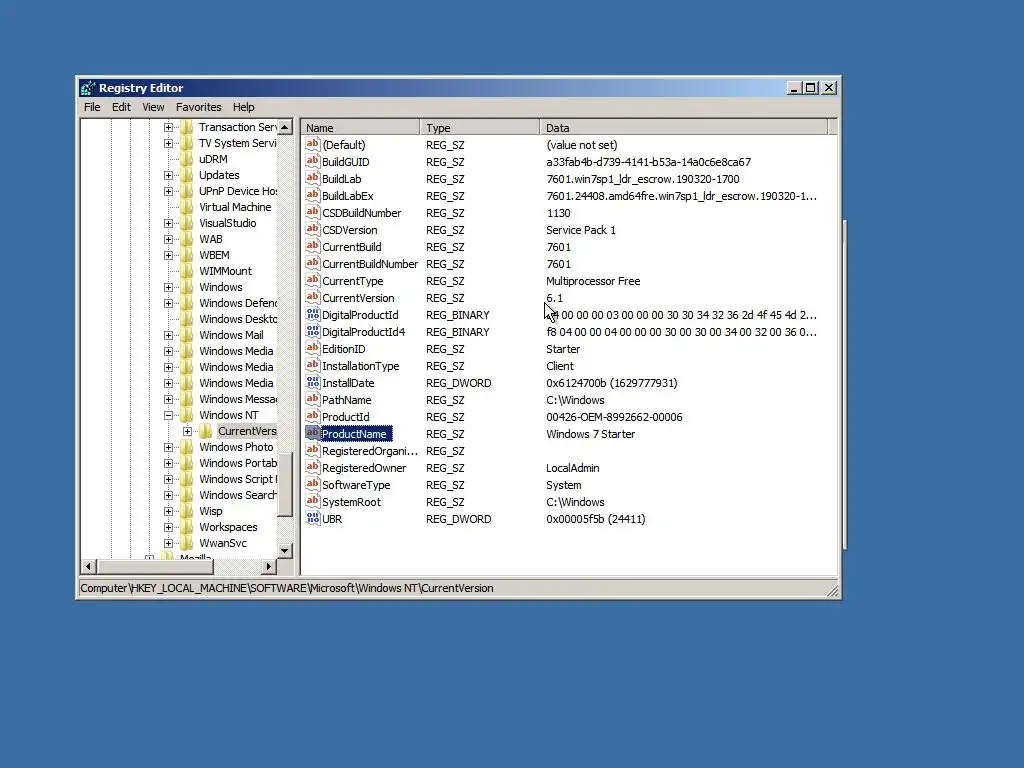Select the Virtual Machine key in the tree
The image size is (1024, 768).
coord(235,207)
